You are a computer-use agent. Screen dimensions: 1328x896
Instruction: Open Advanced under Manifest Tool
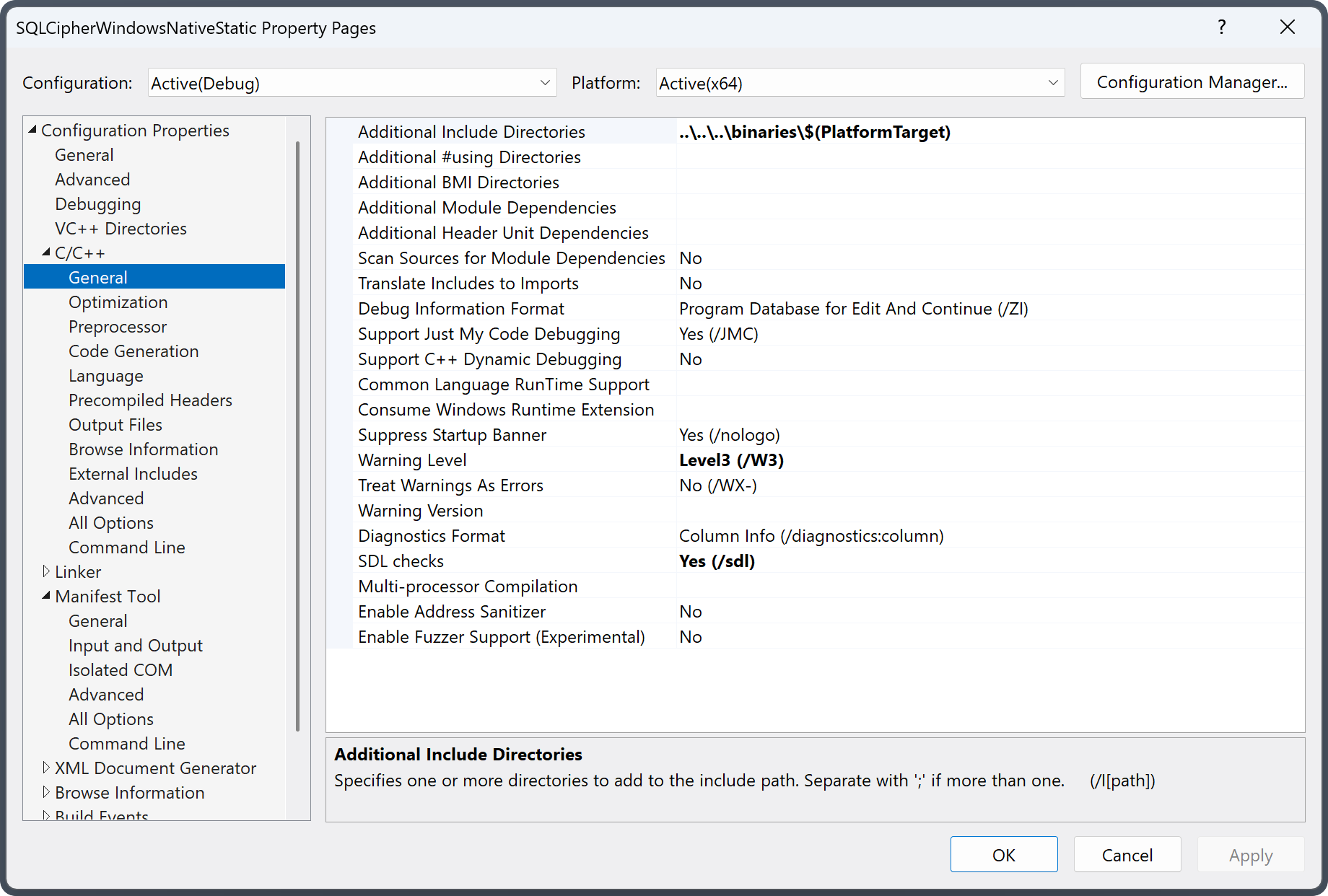click(x=106, y=695)
